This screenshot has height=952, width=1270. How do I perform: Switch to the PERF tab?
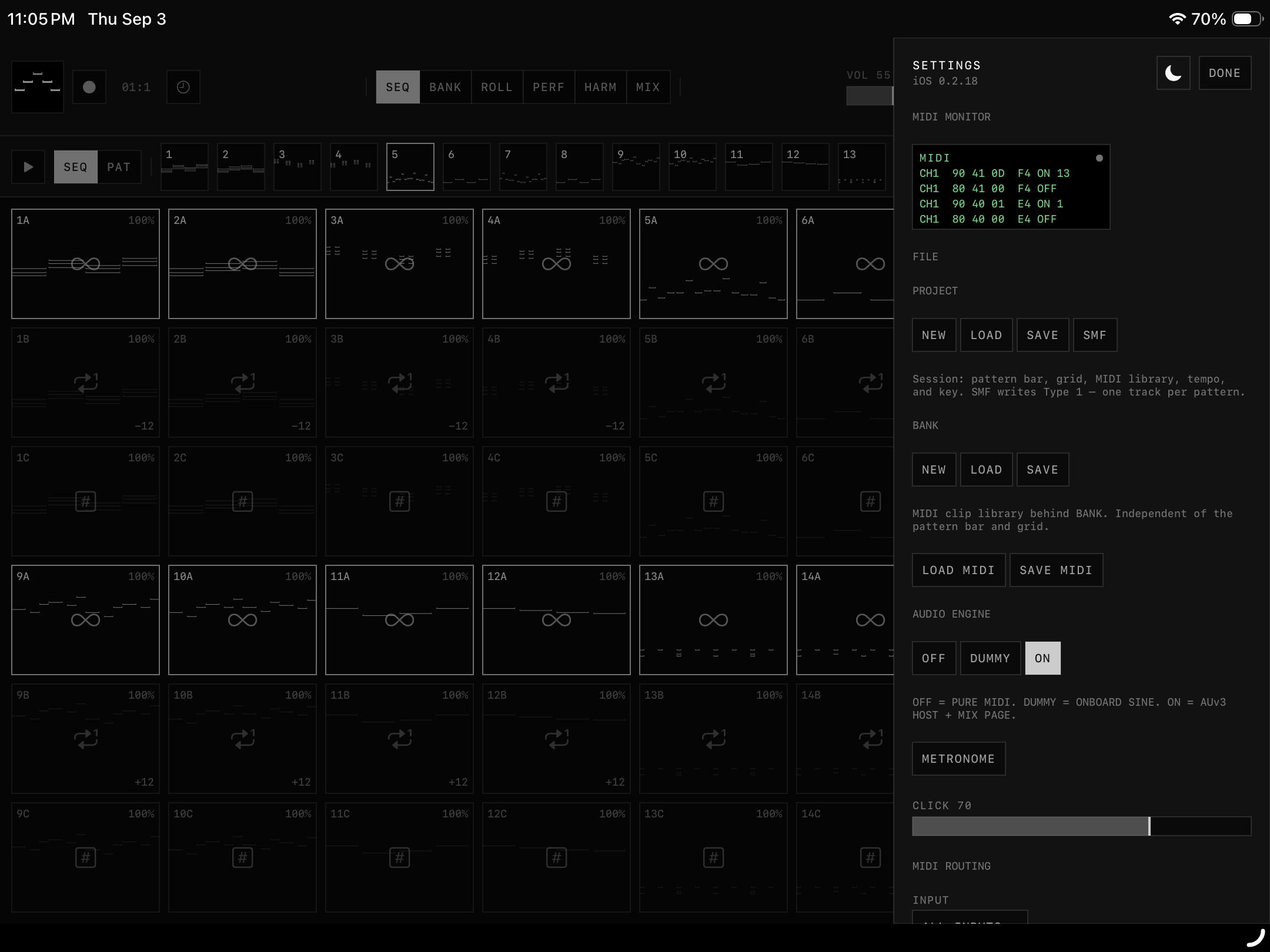pos(549,87)
